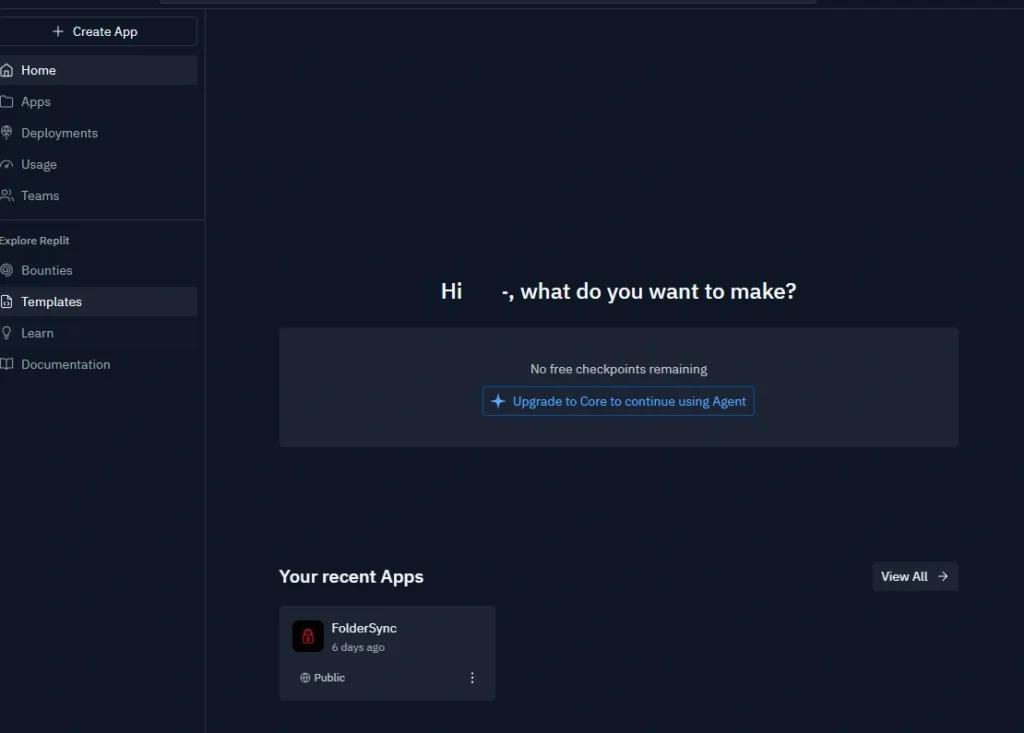This screenshot has height=733, width=1024.
Task: Click the arrow icon in View All
Action: pyautogui.click(x=942, y=576)
